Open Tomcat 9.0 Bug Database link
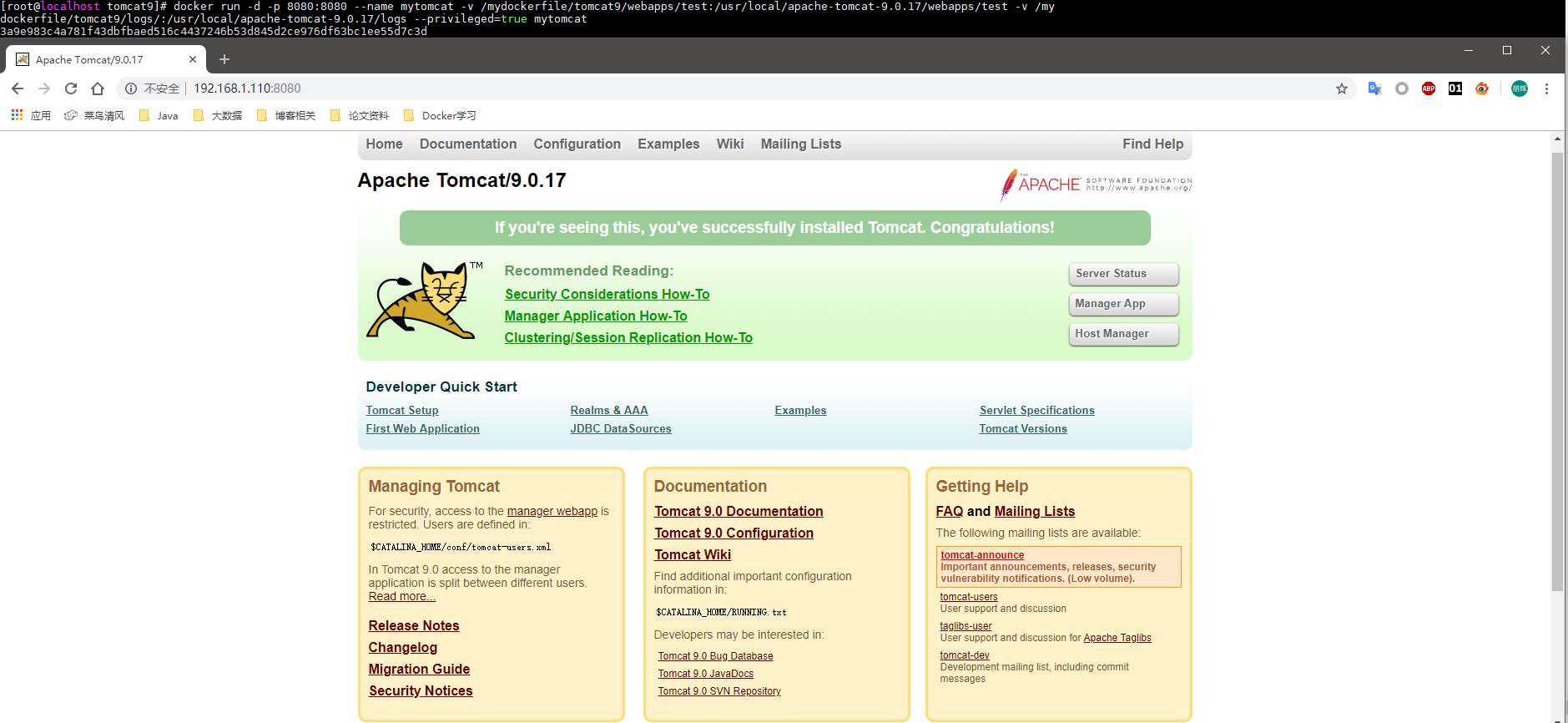Image resolution: width=1568 pixels, height=723 pixels. pyautogui.click(x=715, y=656)
